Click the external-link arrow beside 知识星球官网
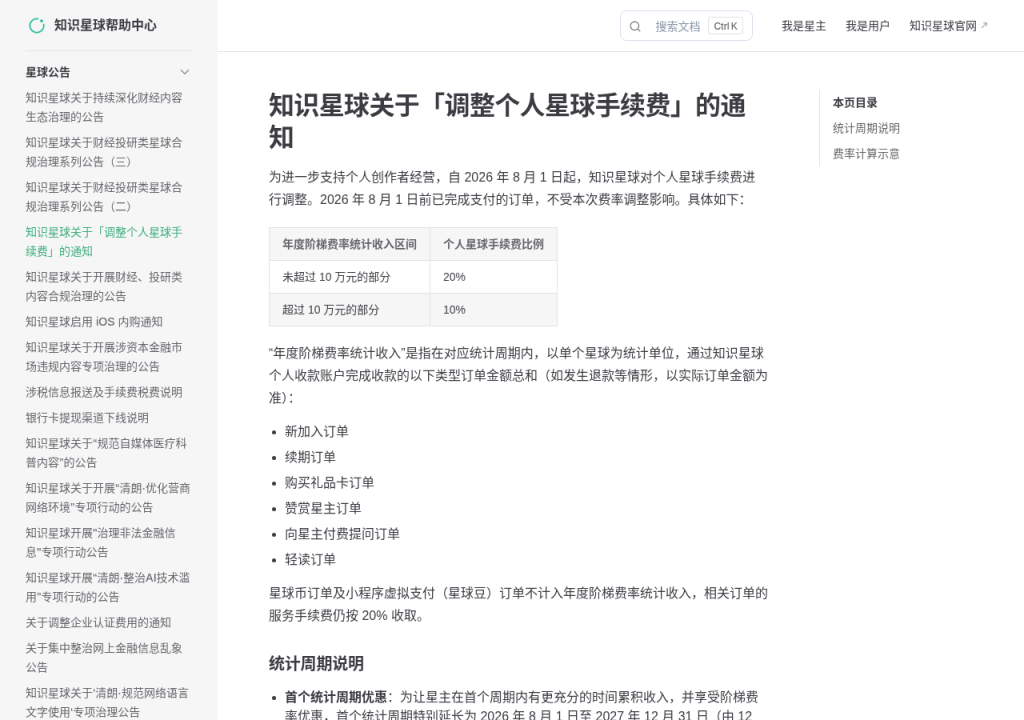1024x720 pixels. tap(984, 25)
